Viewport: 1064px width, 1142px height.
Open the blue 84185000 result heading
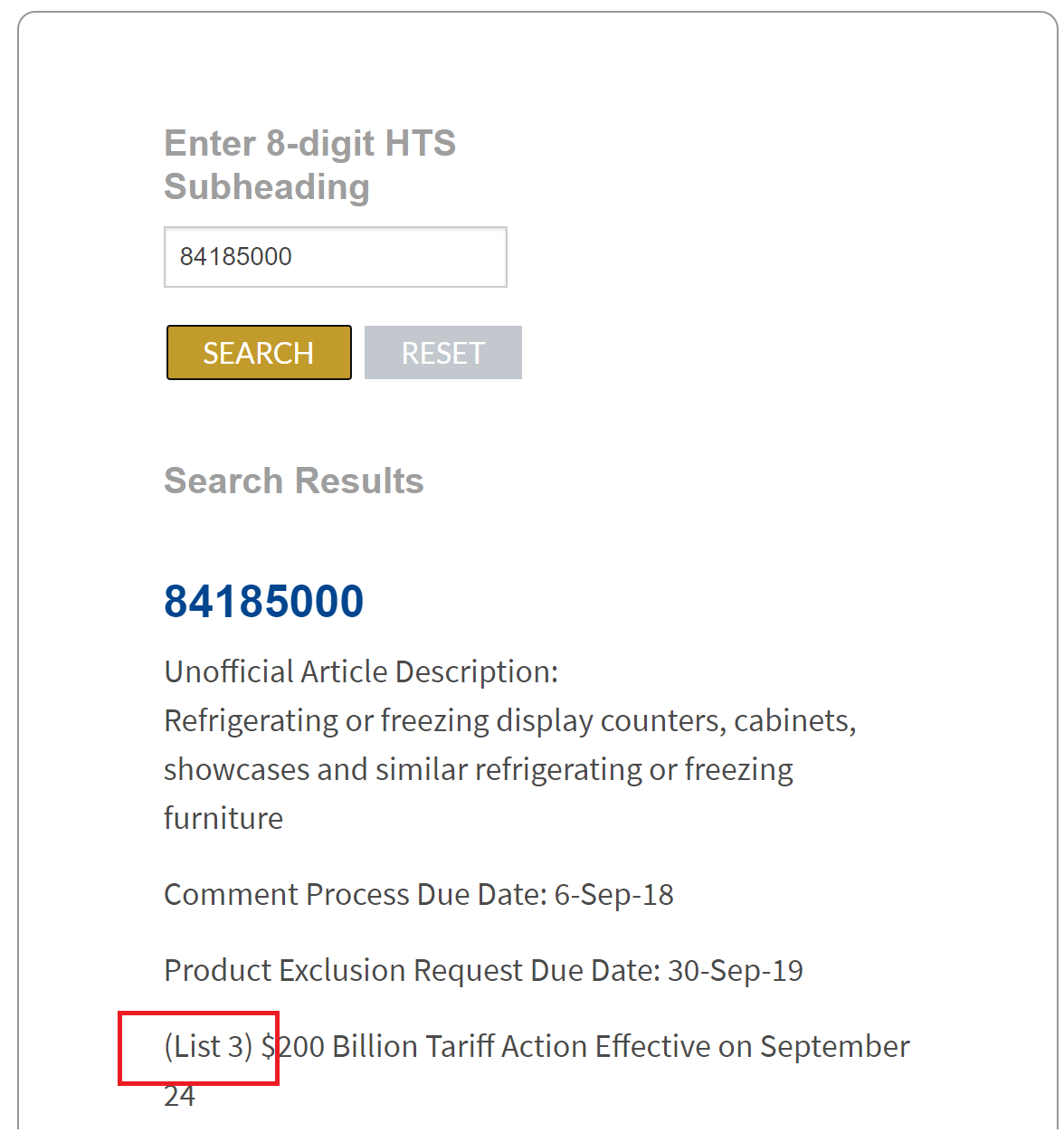pyautogui.click(x=264, y=601)
